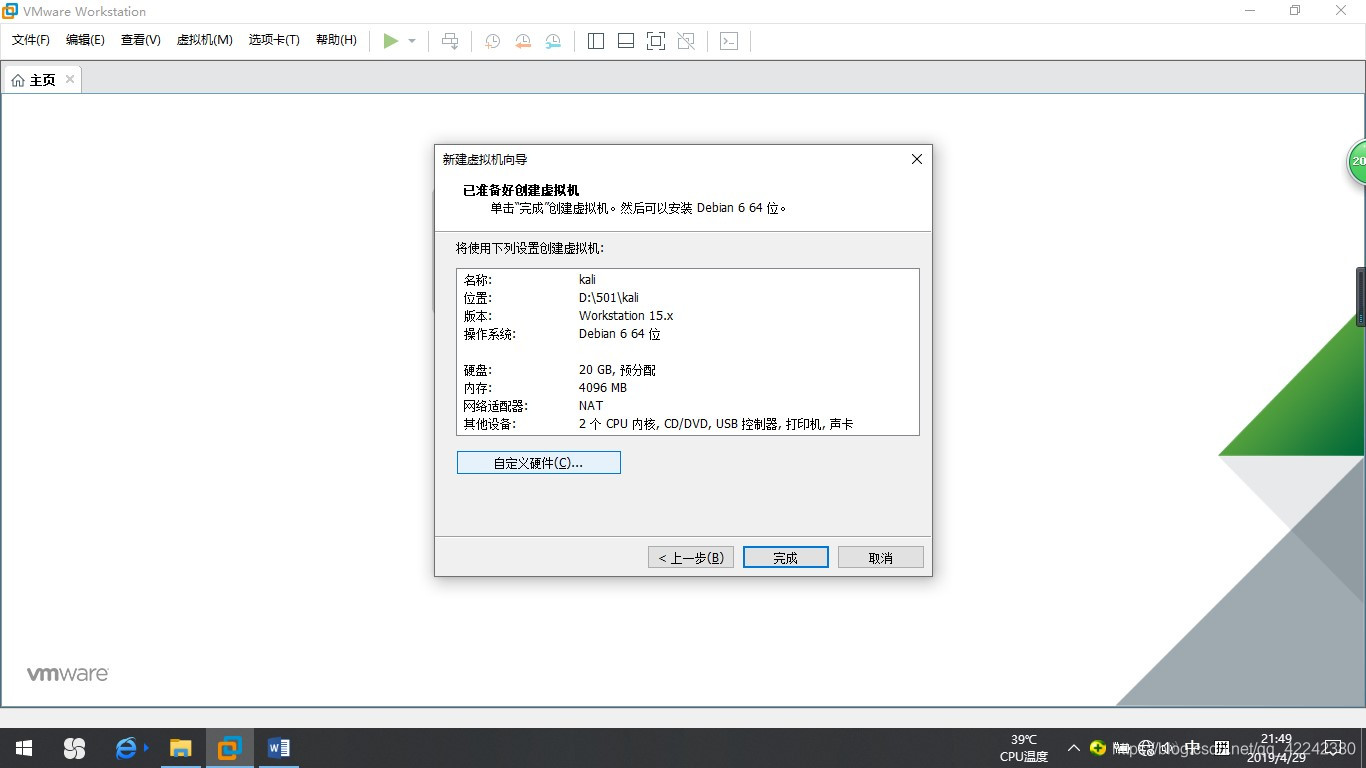This screenshot has width=1366, height=768.
Task: Click the take snapshot clock icon
Action: [x=493, y=41]
